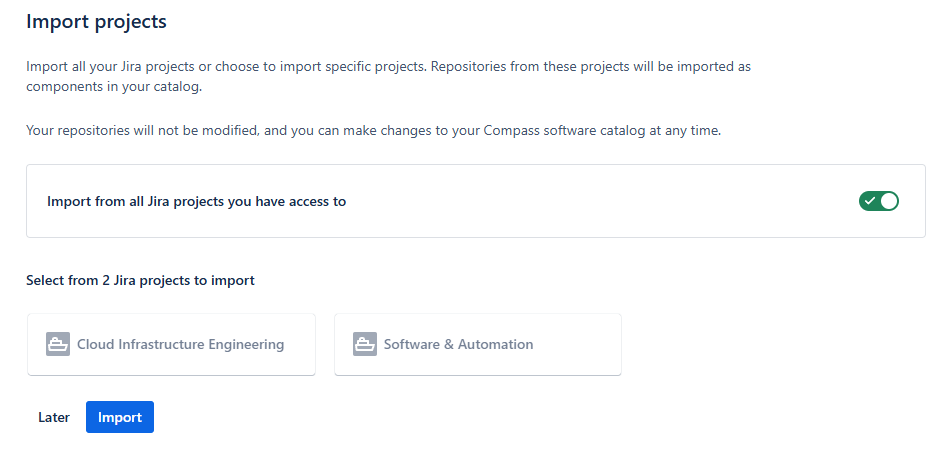
Task: Click the blue Import button
Action: coord(120,417)
